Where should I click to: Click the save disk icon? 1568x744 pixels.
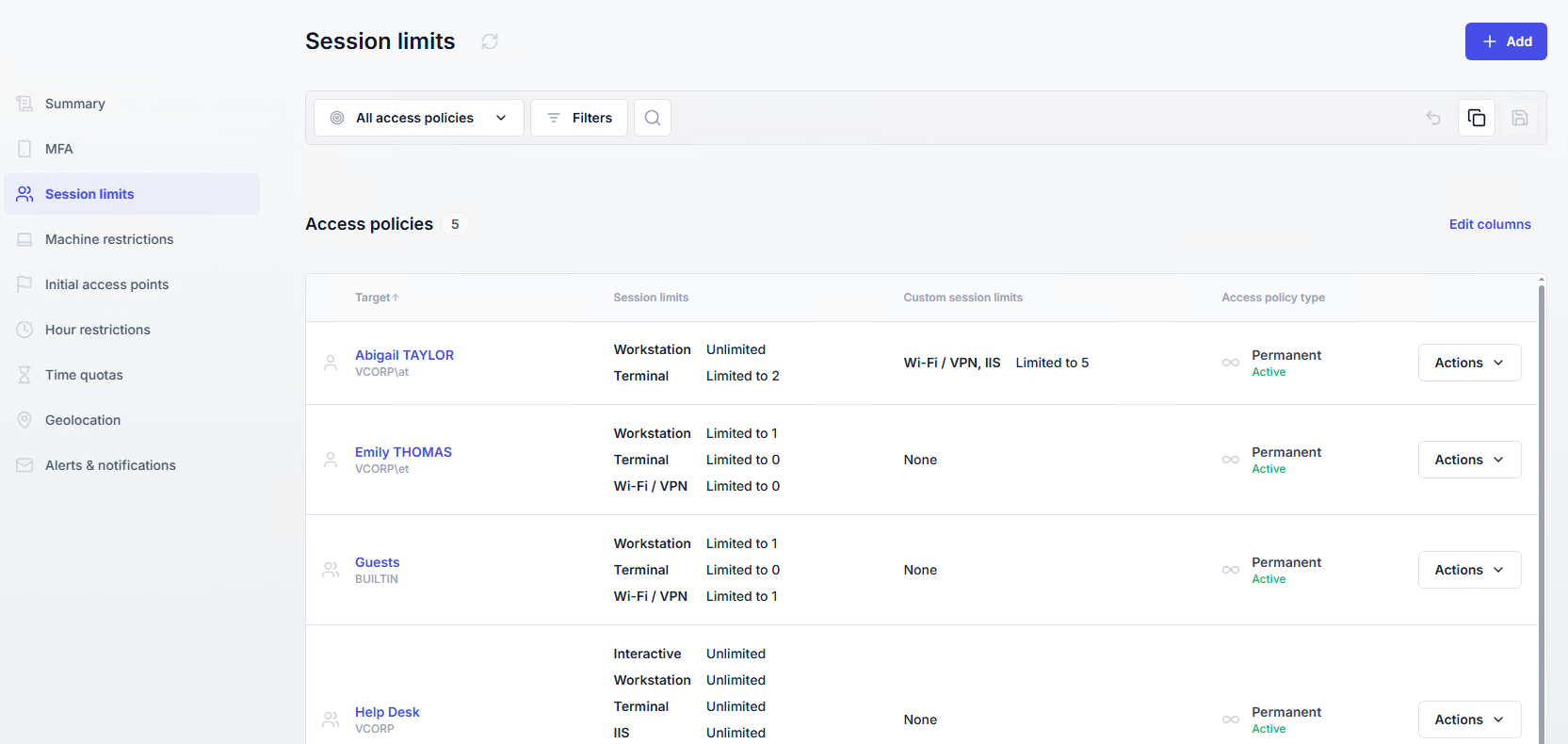tap(1520, 118)
